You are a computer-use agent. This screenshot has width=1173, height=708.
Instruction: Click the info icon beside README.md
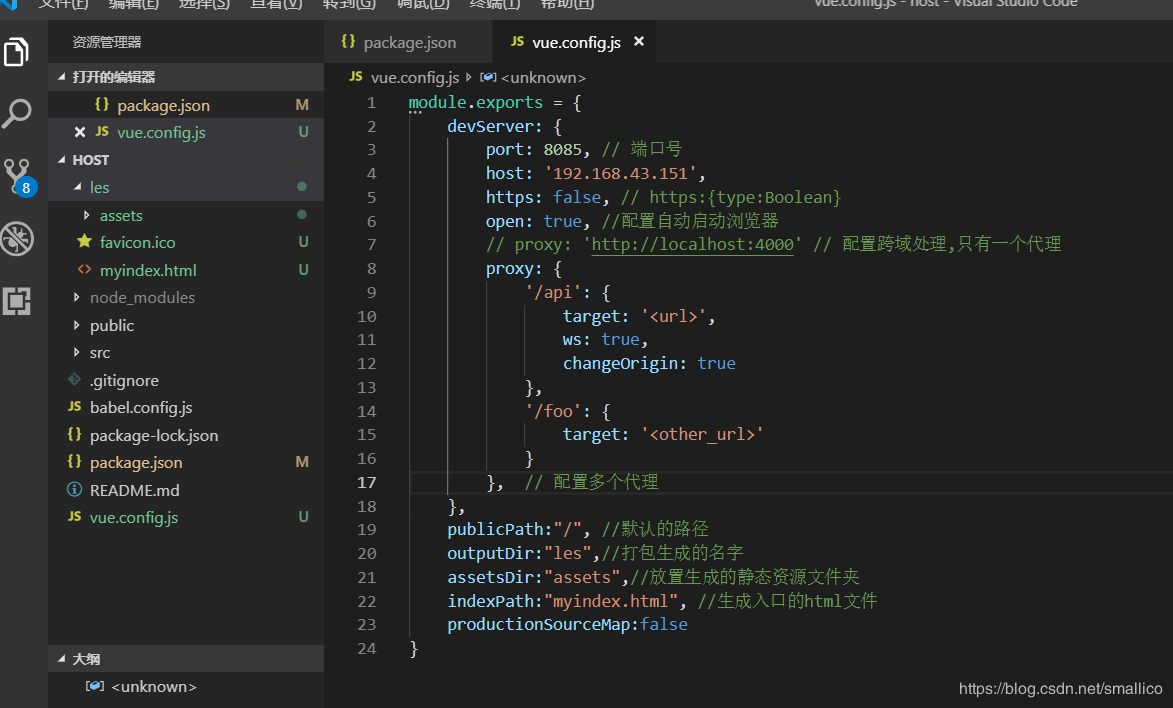tap(74, 489)
